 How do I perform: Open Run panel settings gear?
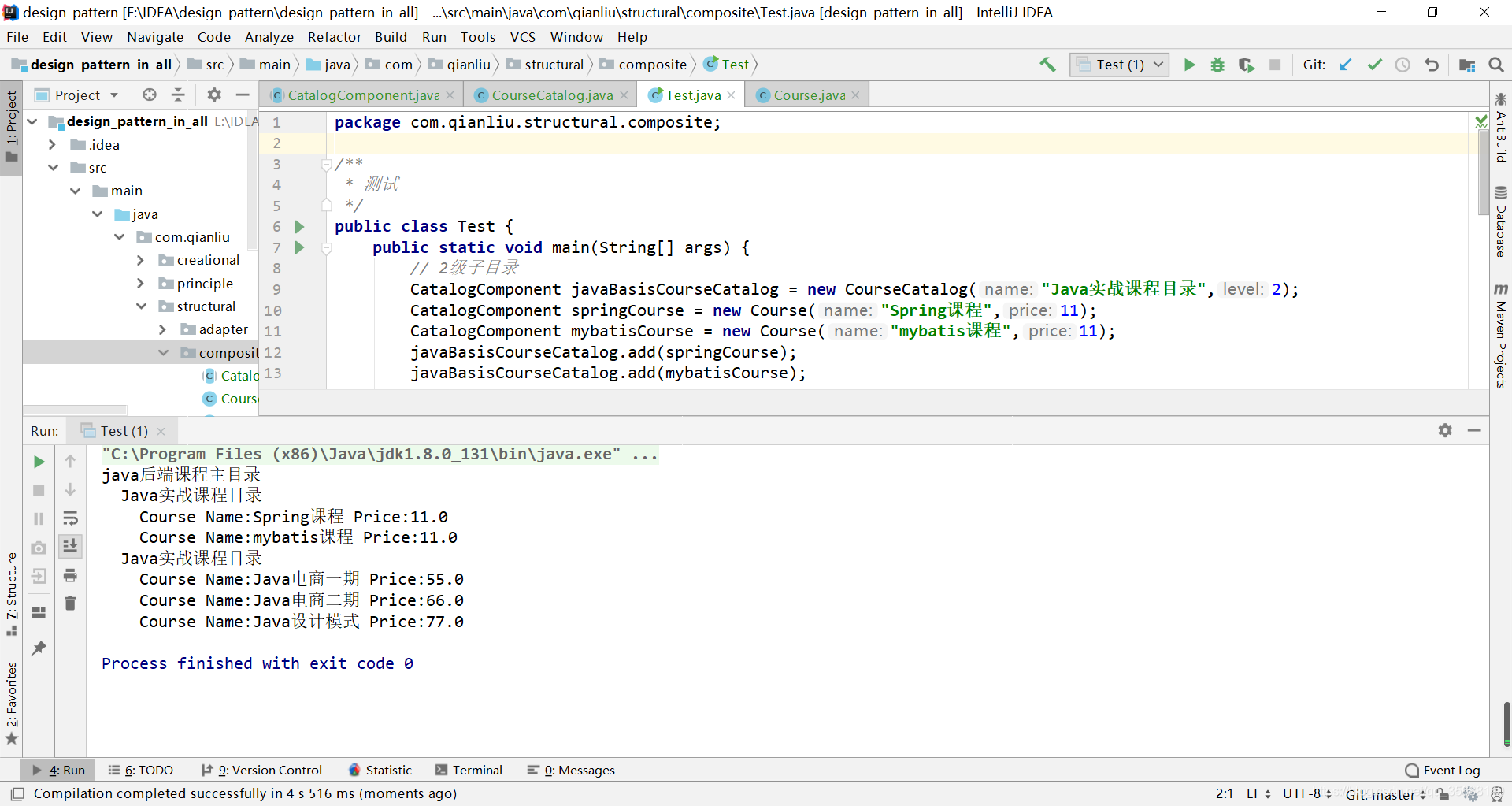coord(1445,430)
